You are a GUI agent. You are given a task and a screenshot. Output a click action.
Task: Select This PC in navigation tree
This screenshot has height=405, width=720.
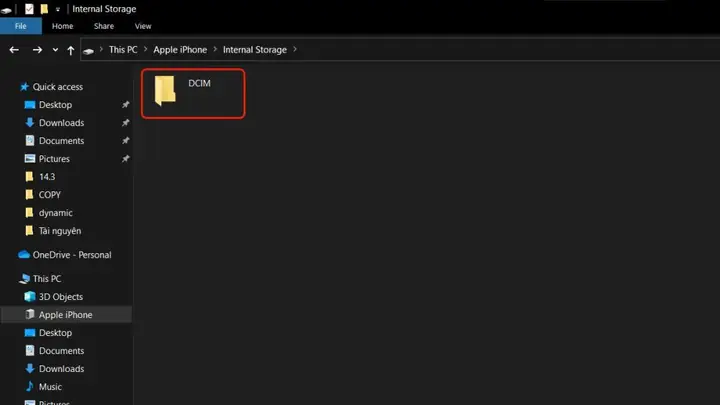(x=47, y=279)
